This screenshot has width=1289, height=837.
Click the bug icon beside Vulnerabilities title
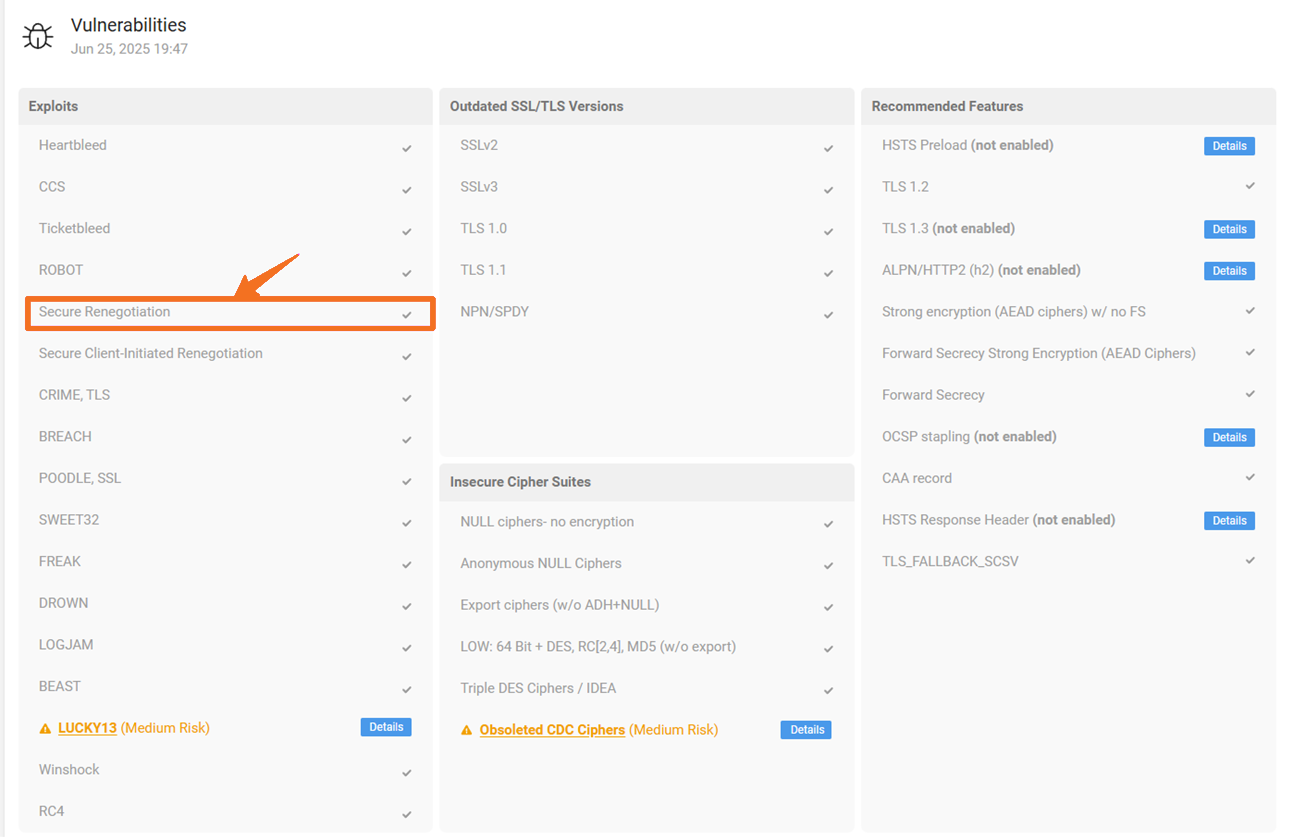tap(38, 36)
